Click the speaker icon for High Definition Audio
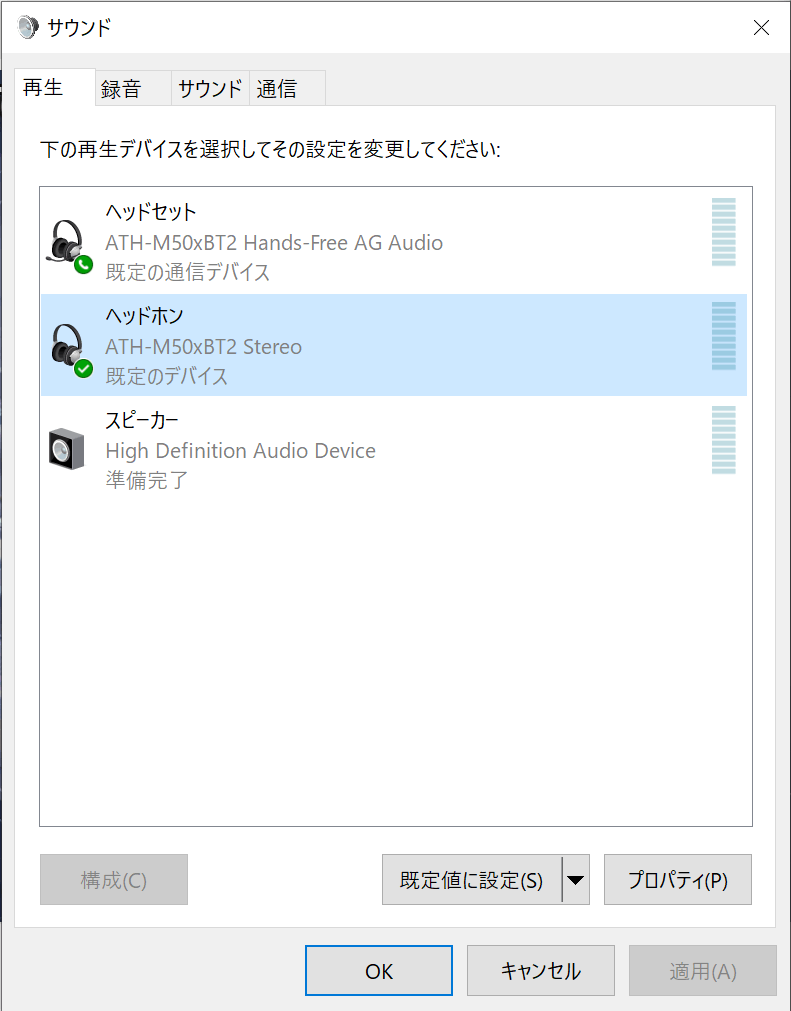The image size is (791, 1011). [67, 449]
